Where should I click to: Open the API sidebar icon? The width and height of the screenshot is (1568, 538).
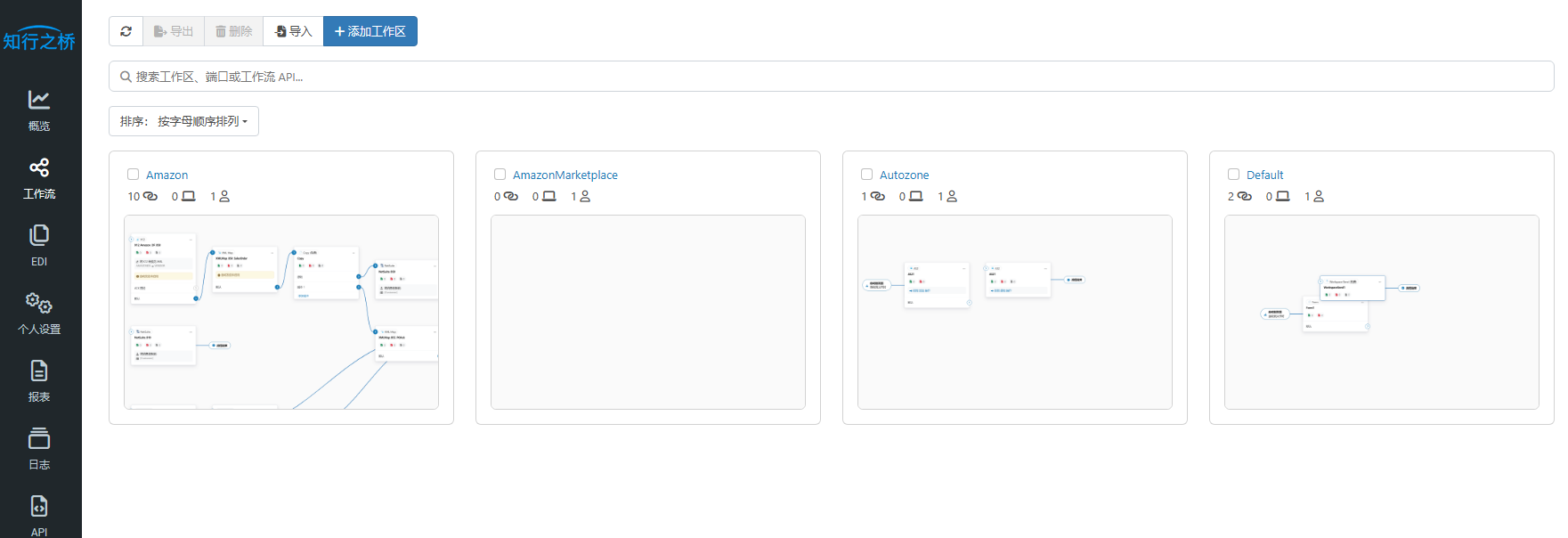pyautogui.click(x=39, y=506)
